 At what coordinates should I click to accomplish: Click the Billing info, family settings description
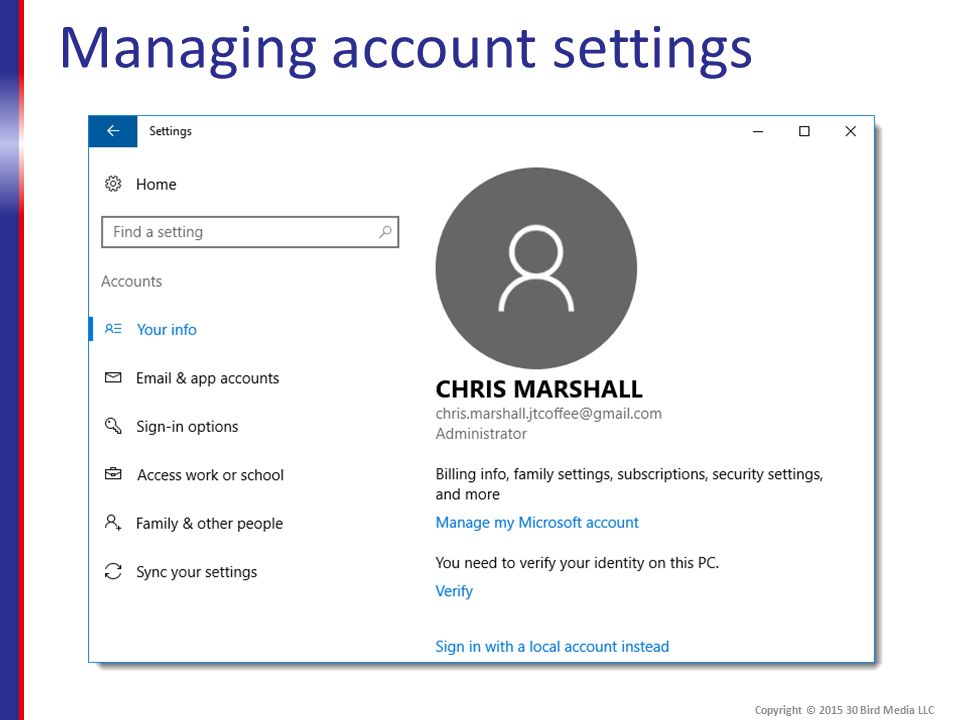[x=629, y=484]
